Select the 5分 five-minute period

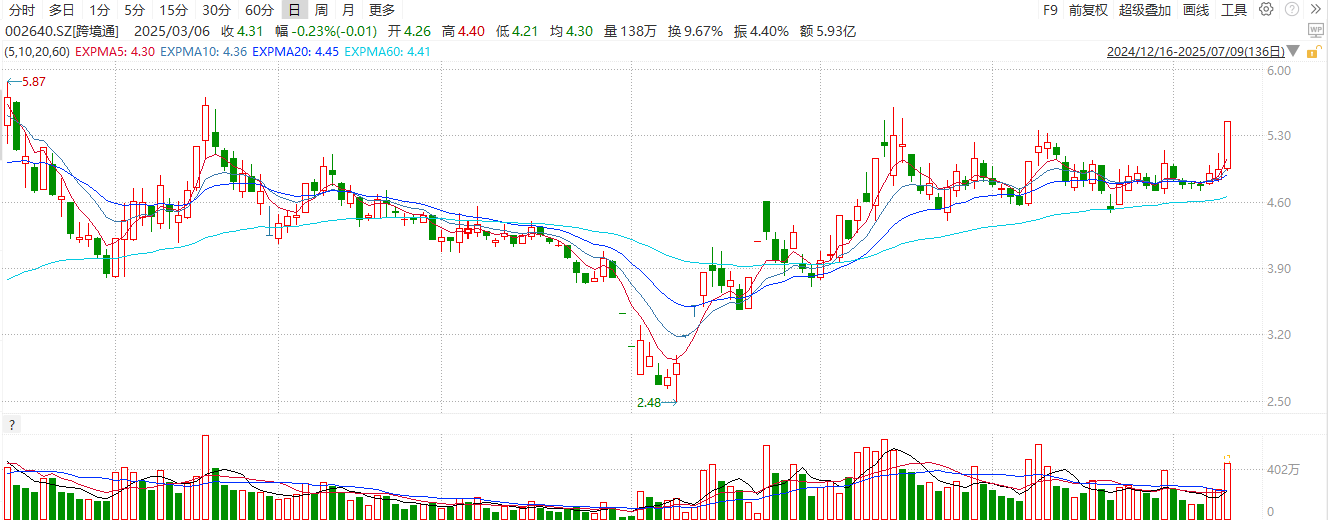tap(135, 10)
